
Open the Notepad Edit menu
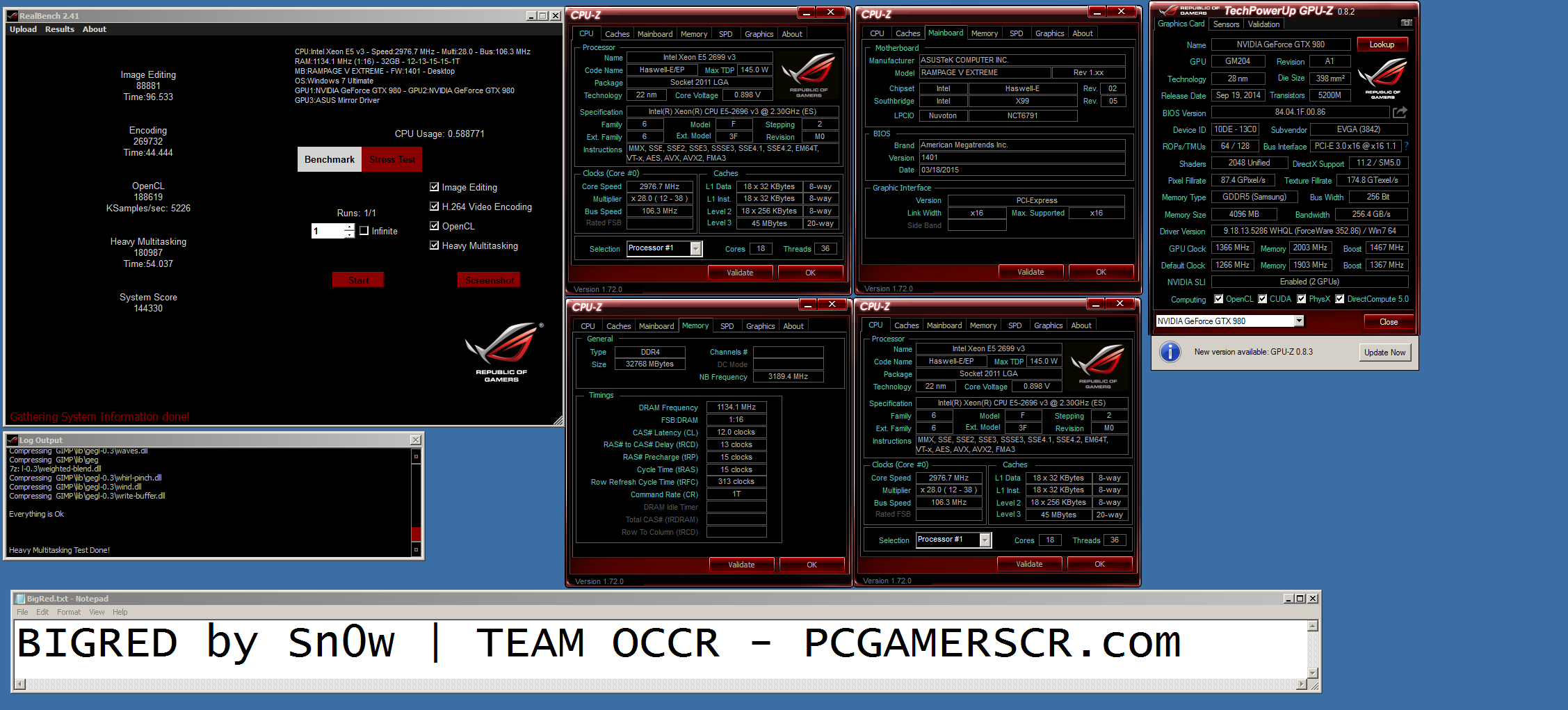click(42, 612)
